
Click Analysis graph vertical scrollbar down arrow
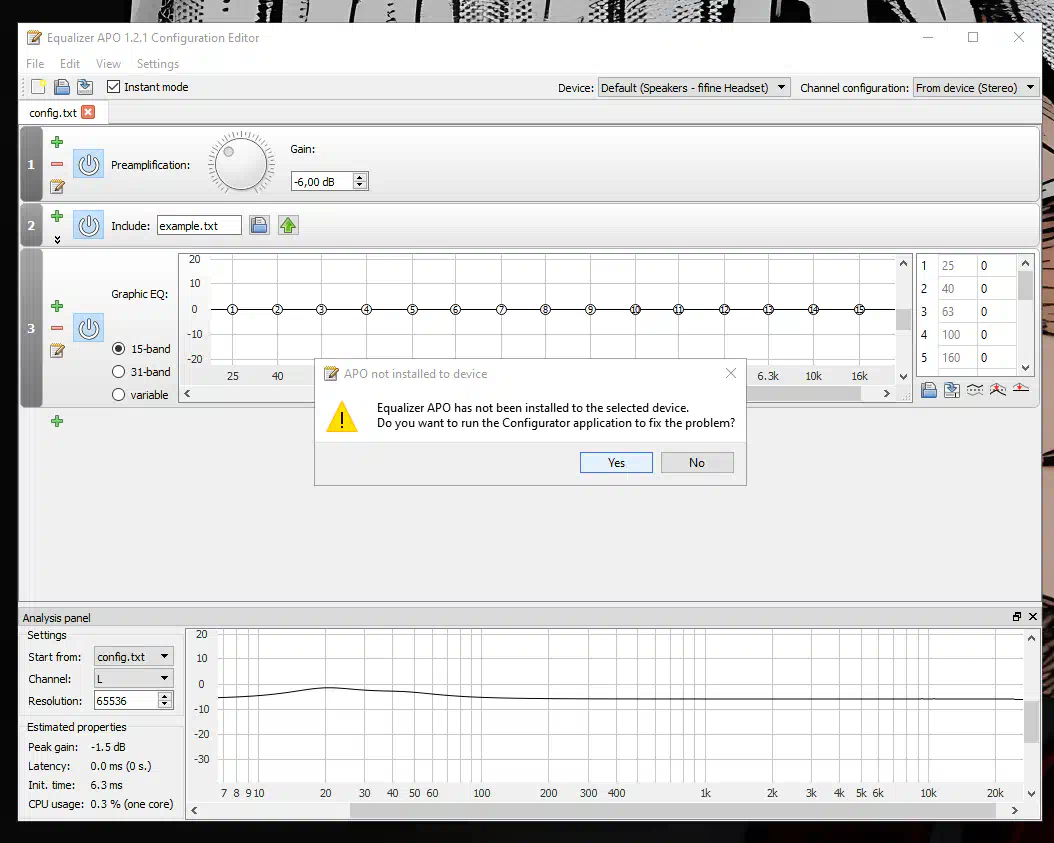point(1031,793)
